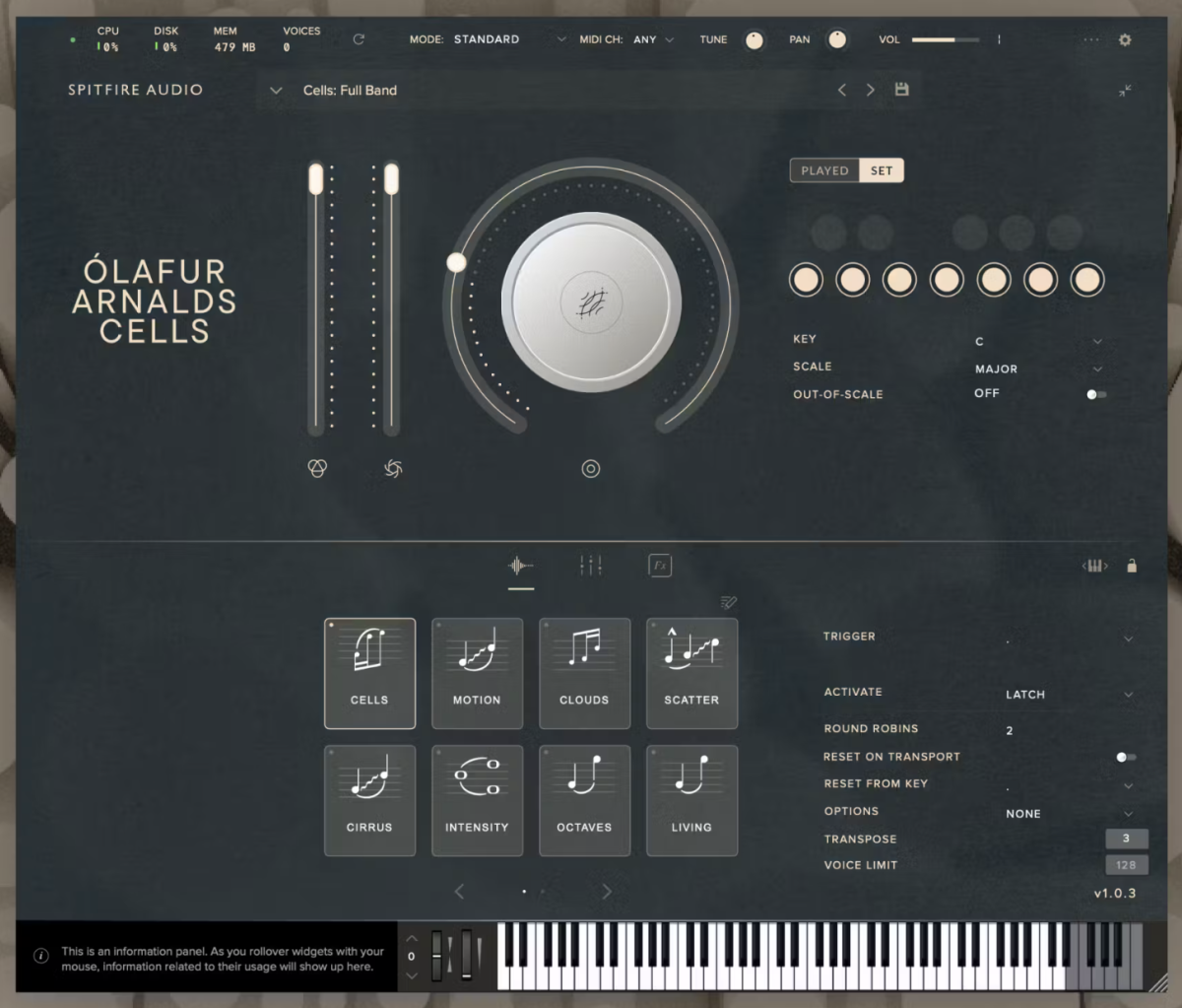Image resolution: width=1182 pixels, height=1008 pixels.
Task: Toggle the first dim sharp-note circle
Action: pyautogui.click(x=827, y=234)
